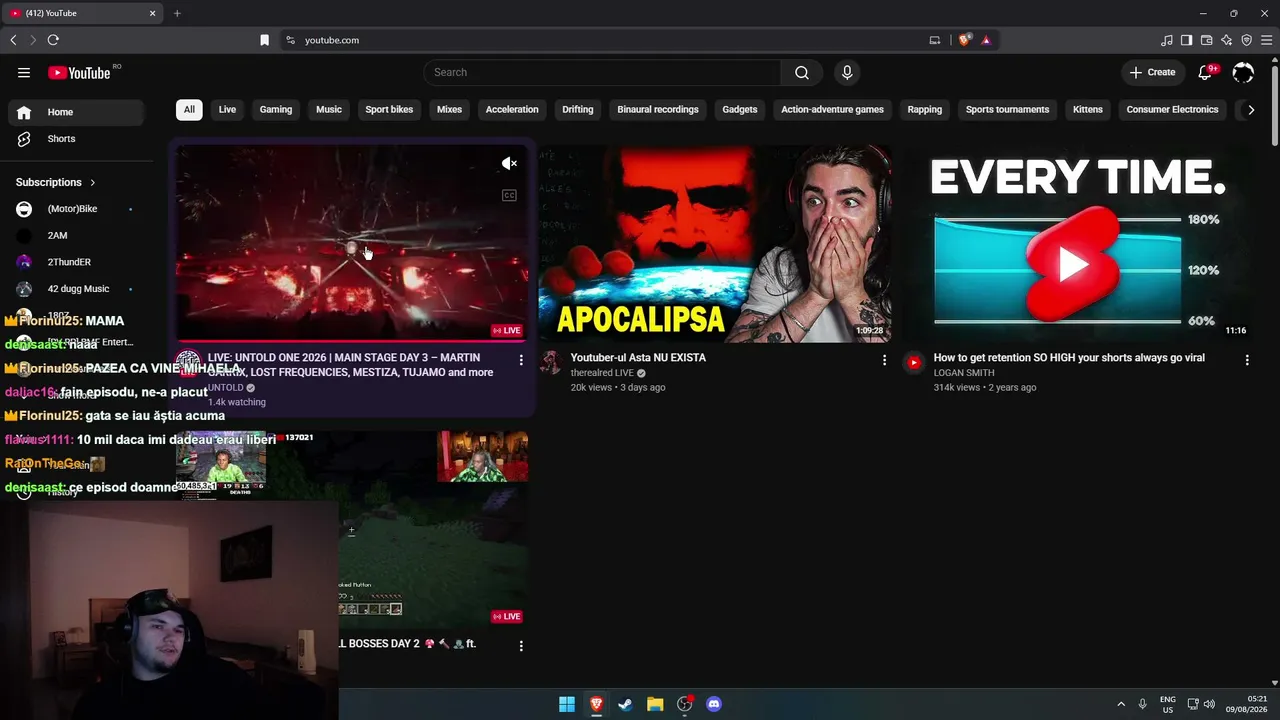Select the Mixes chip
Viewport: 1280px width, 720px height.
coord(450,109)
